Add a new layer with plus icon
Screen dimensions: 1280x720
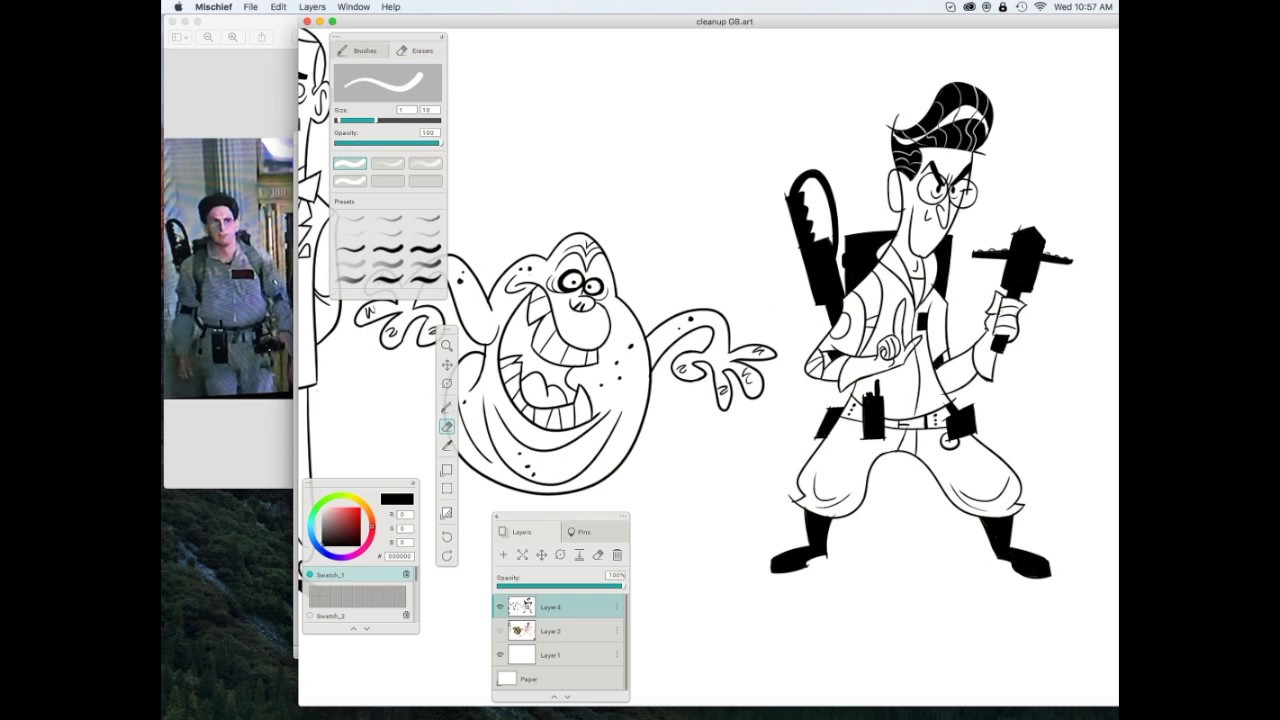(503, 555)
